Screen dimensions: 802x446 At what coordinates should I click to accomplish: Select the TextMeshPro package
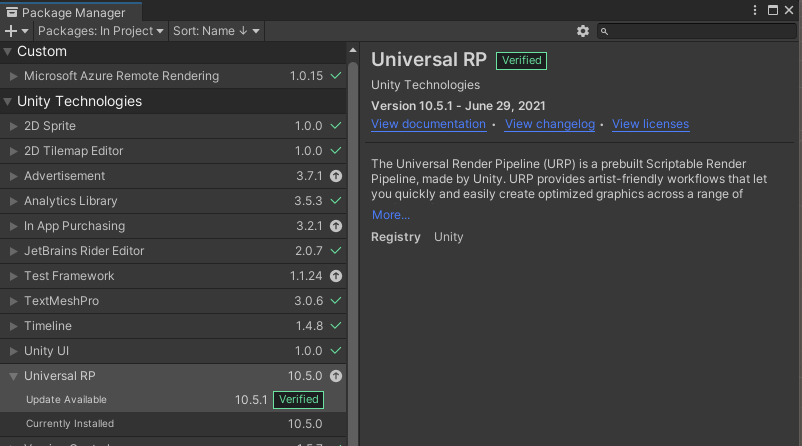coord(173,301)
